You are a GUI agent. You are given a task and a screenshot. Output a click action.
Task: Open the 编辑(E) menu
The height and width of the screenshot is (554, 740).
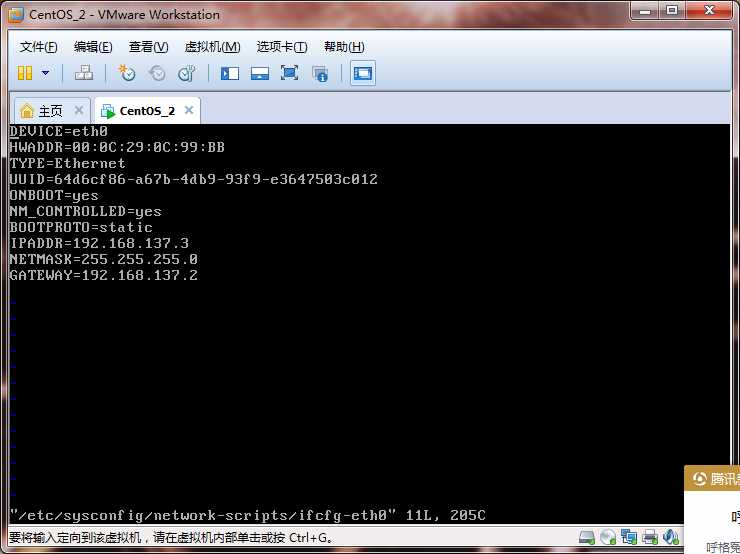[93, 47]
